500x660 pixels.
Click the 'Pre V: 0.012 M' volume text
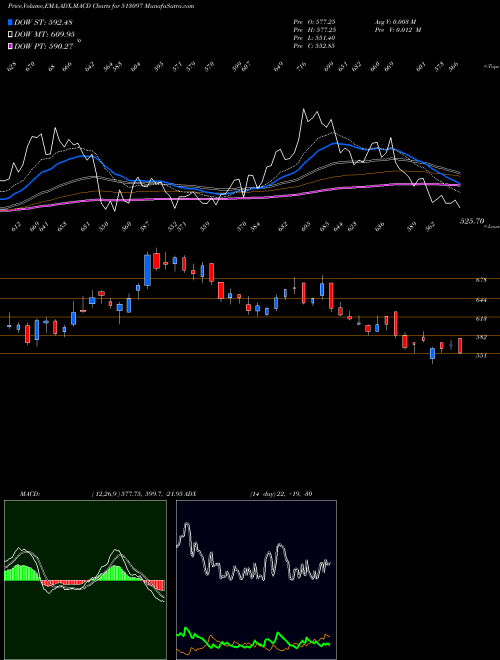[398, 30]
